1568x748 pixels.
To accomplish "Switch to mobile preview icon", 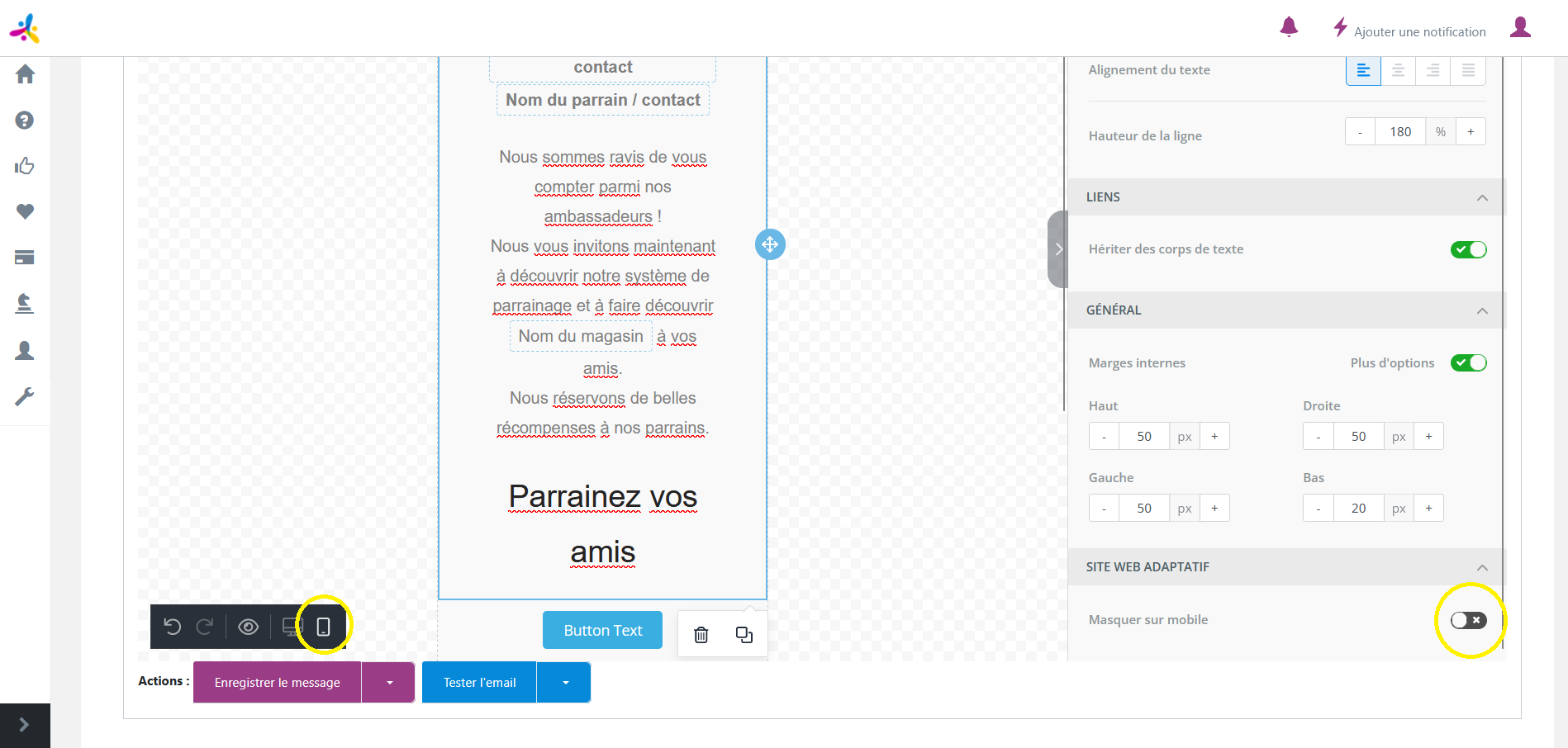I will coord(324,627).
